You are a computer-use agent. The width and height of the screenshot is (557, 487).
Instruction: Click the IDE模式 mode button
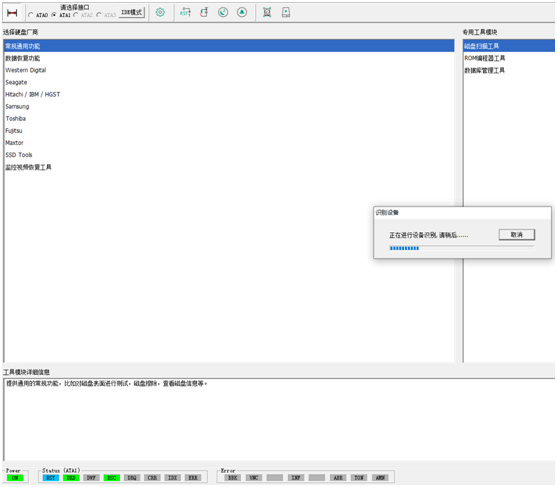pyautogui.click(x=132, y=12)
